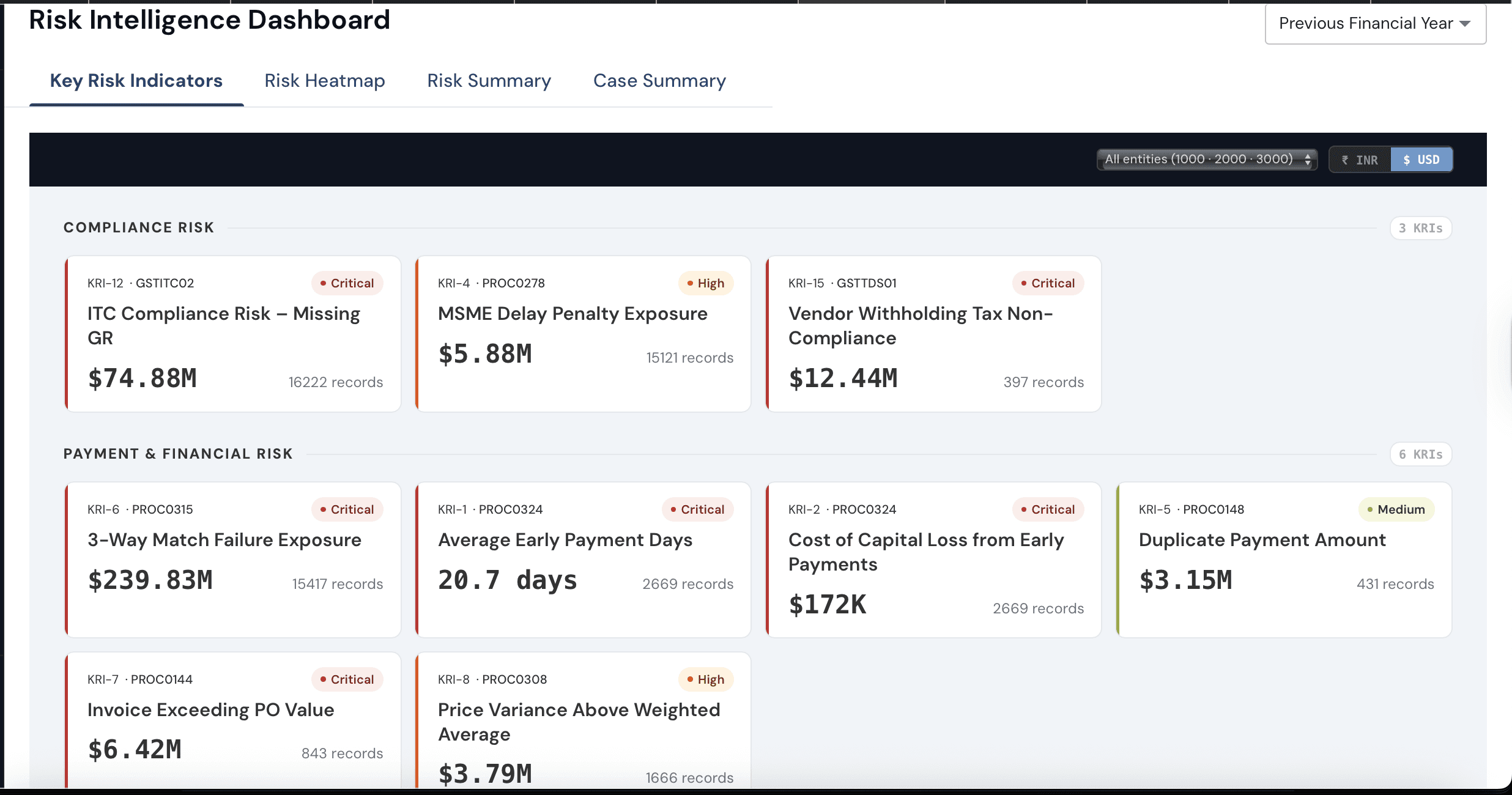Open the Previous Financial Year dropdown

tap(1375, 24)
